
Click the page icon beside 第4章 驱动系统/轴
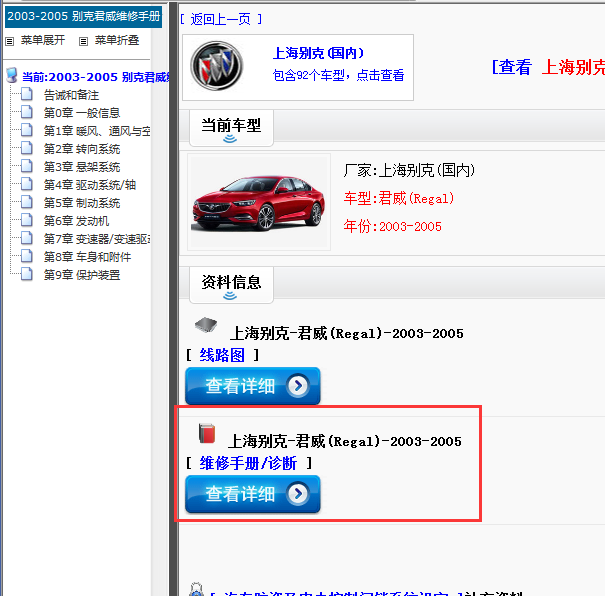27,184
